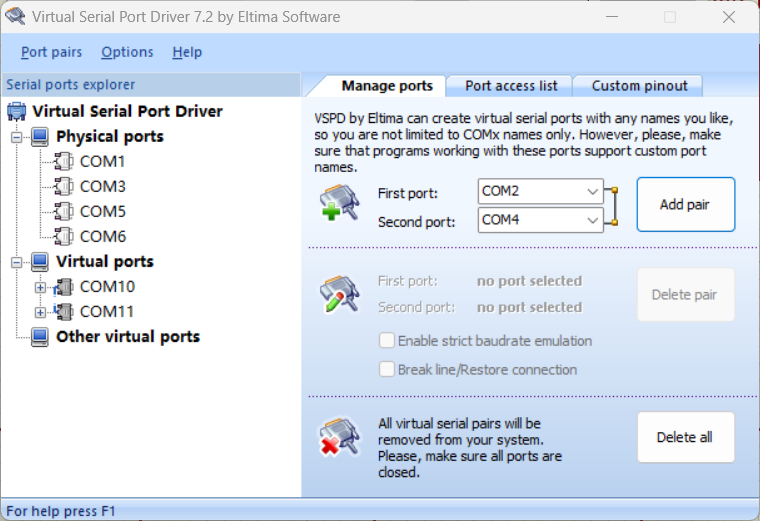This screenshot has height=521, width=760.
Task: Click the add pair green plus icon
Action: pos(339,203)
